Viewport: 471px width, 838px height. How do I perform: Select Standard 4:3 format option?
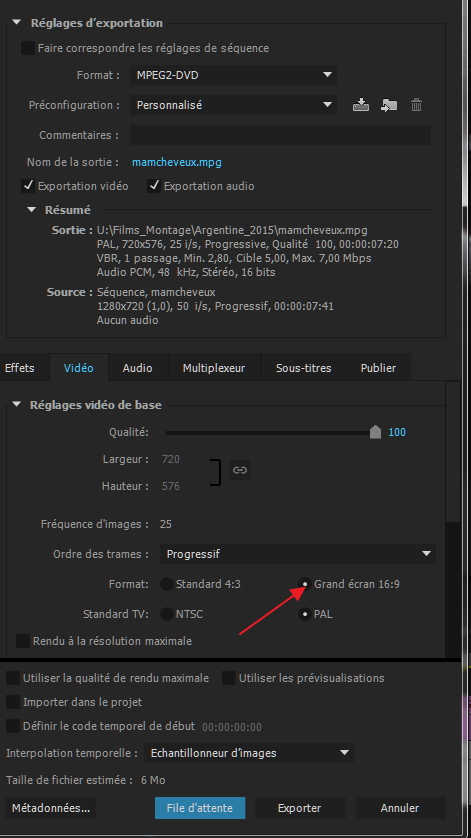[x=167, y=584]
